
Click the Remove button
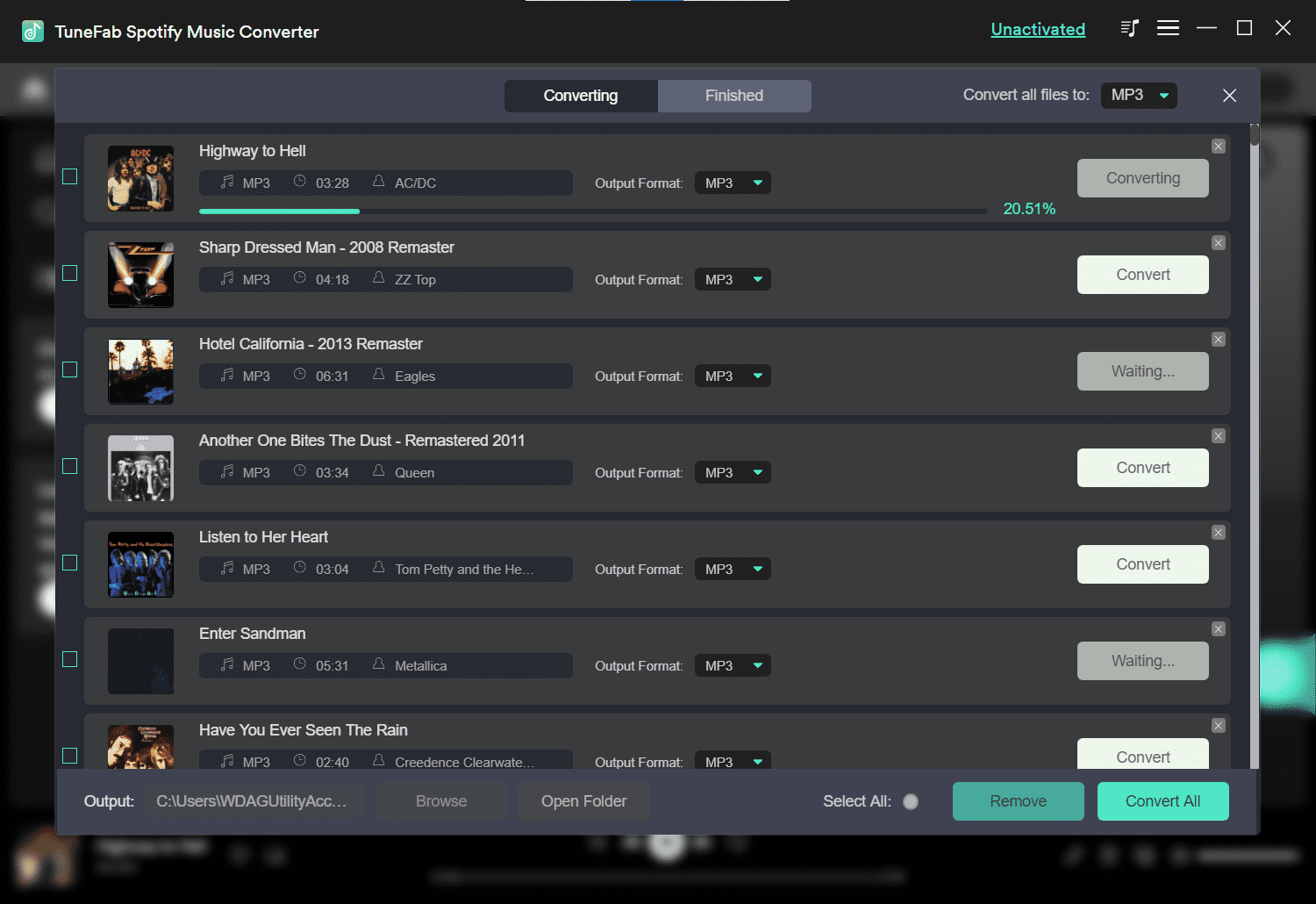(1019, 801)
